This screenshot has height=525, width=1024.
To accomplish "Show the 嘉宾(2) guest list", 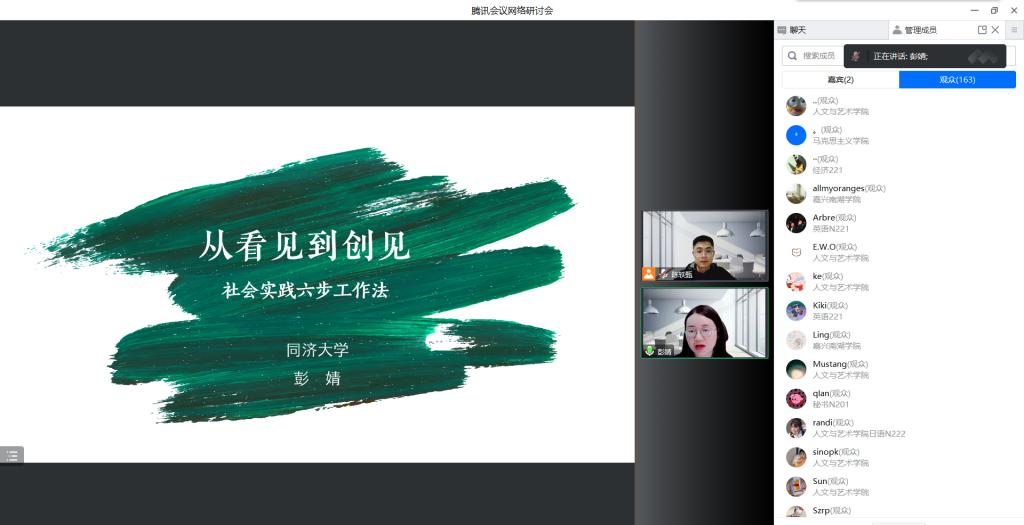I will pos(840,80).
